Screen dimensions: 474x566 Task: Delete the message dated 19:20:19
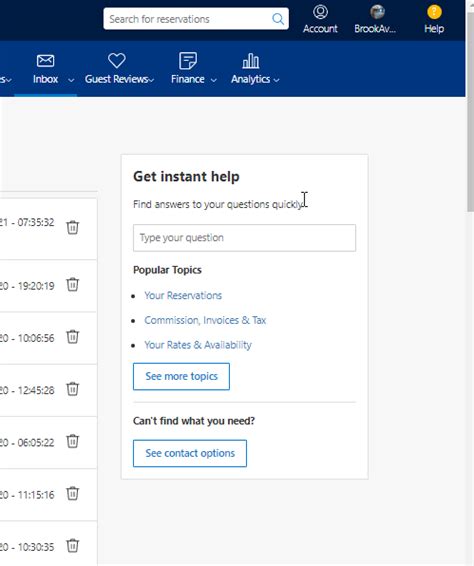click(x=73, y=284)
